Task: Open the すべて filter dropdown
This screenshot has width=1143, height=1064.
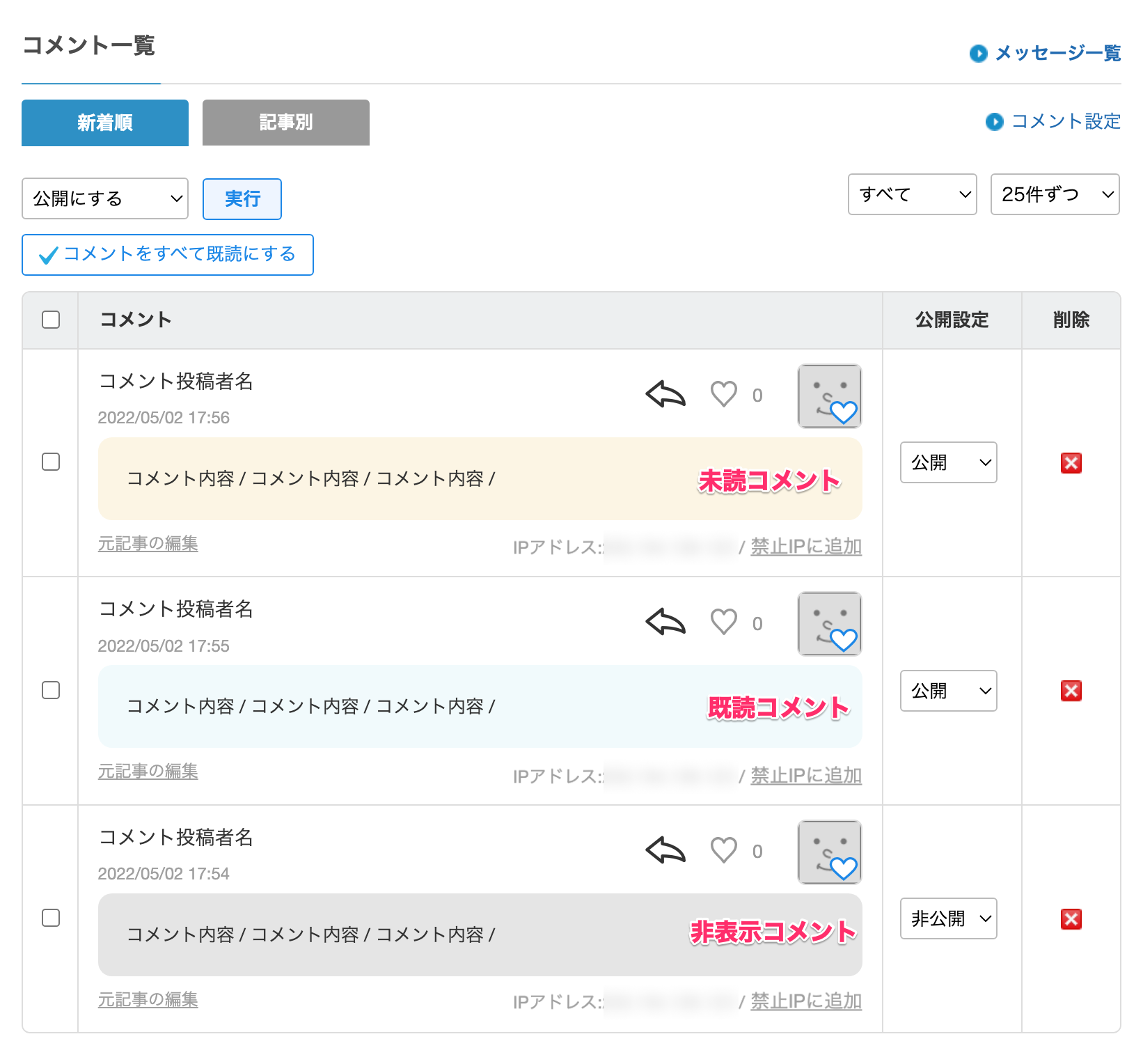Action: 912,195
